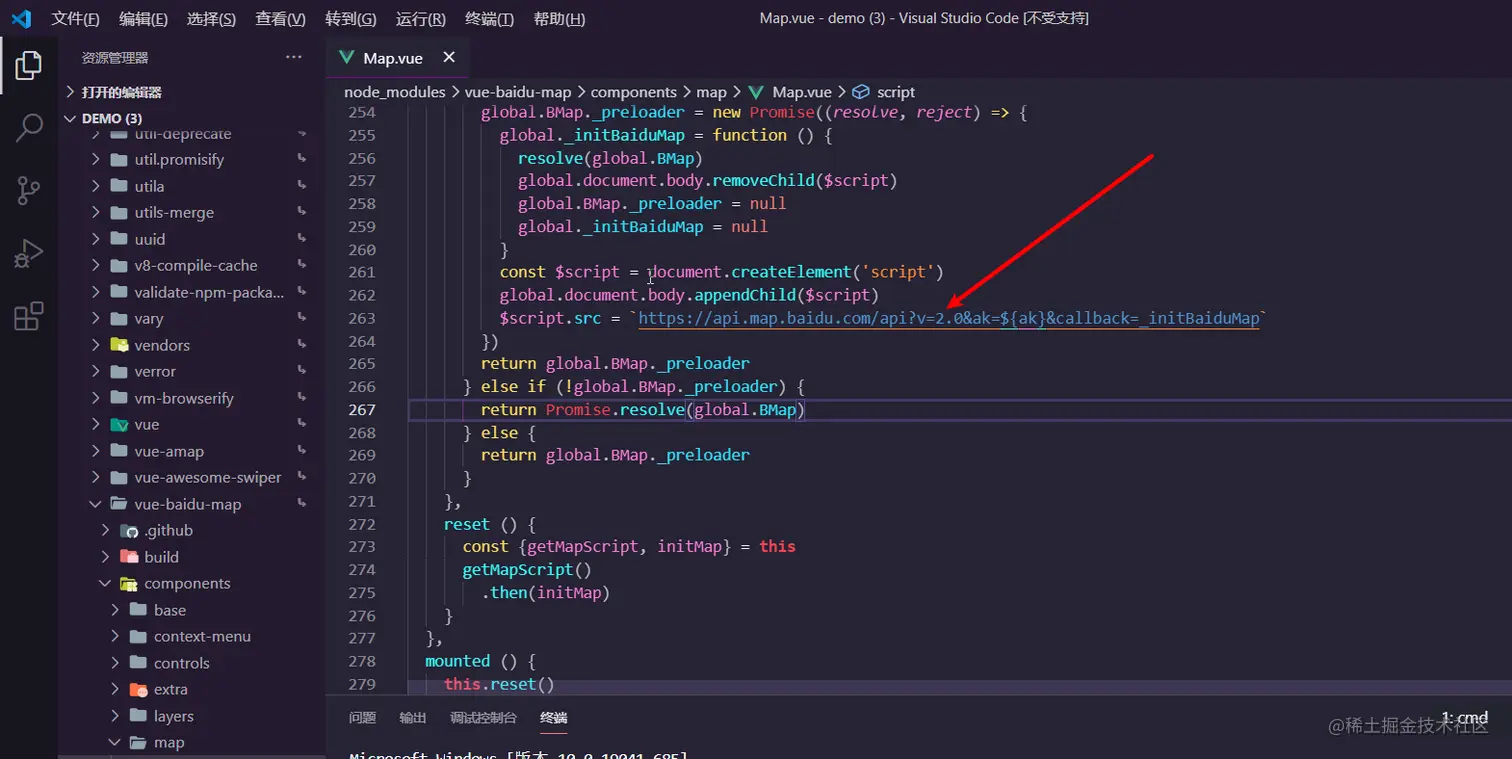Click the .github folder icon
The width and height of the screenshot is (1512, 759).
[x=129, y=530]
